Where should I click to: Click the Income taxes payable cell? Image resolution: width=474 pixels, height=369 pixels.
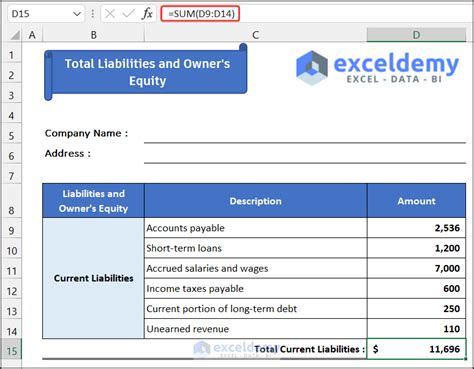[x=255, y=288]
